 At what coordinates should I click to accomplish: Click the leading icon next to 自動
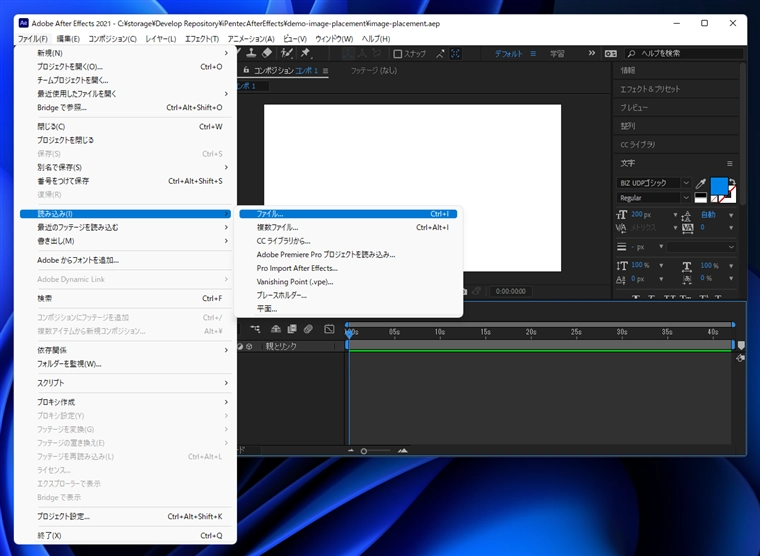tap(686, 215)
